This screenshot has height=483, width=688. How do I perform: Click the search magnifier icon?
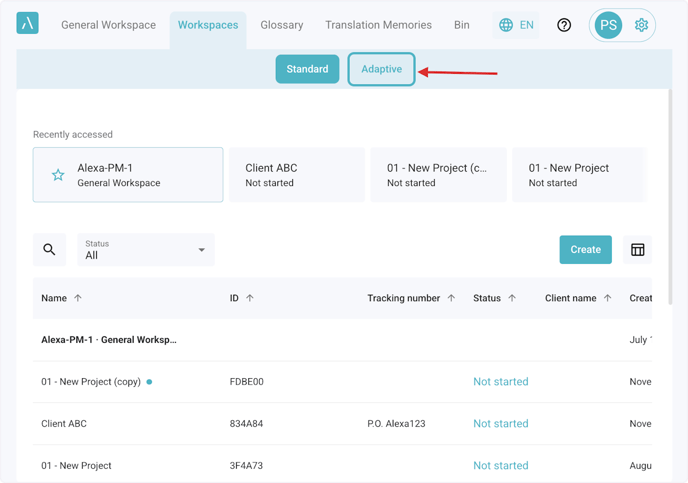point(49,249)
